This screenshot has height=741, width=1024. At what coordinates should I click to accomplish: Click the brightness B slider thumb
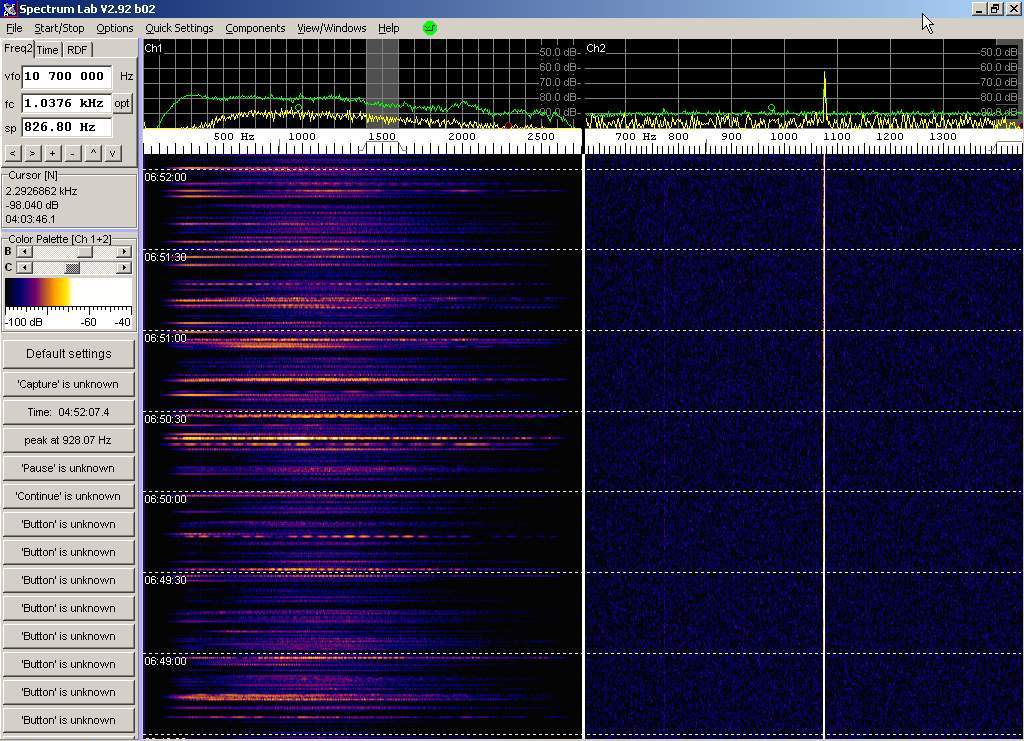coord(85,252)
